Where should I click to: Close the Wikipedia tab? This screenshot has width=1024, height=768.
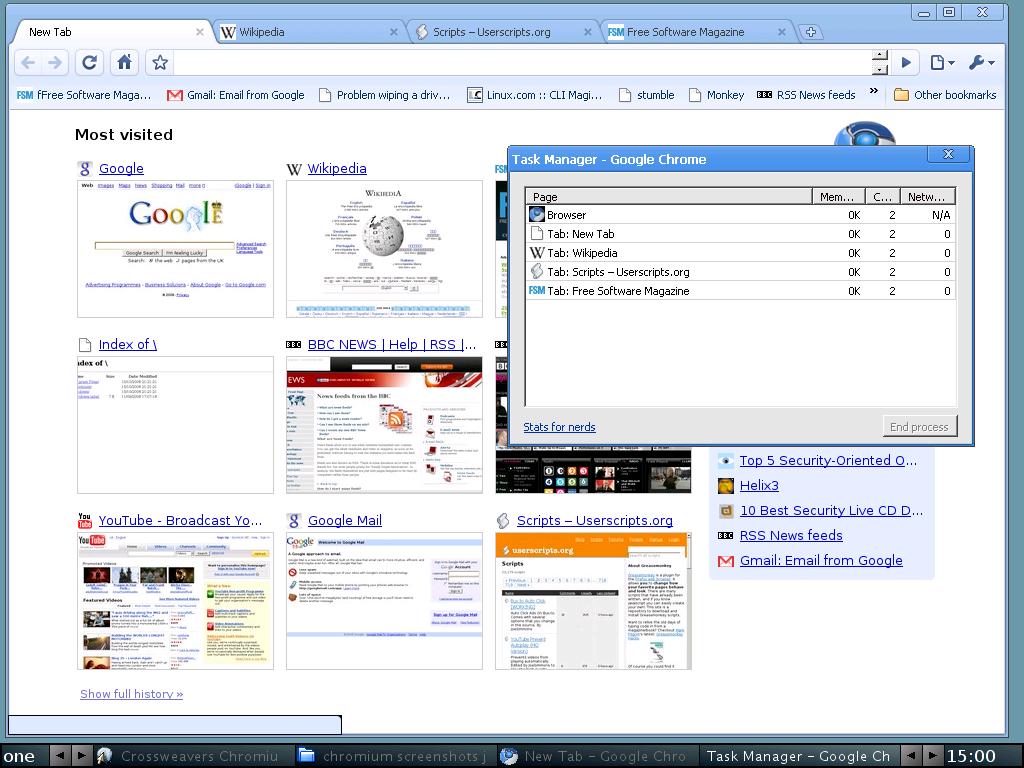pos(394,32)
